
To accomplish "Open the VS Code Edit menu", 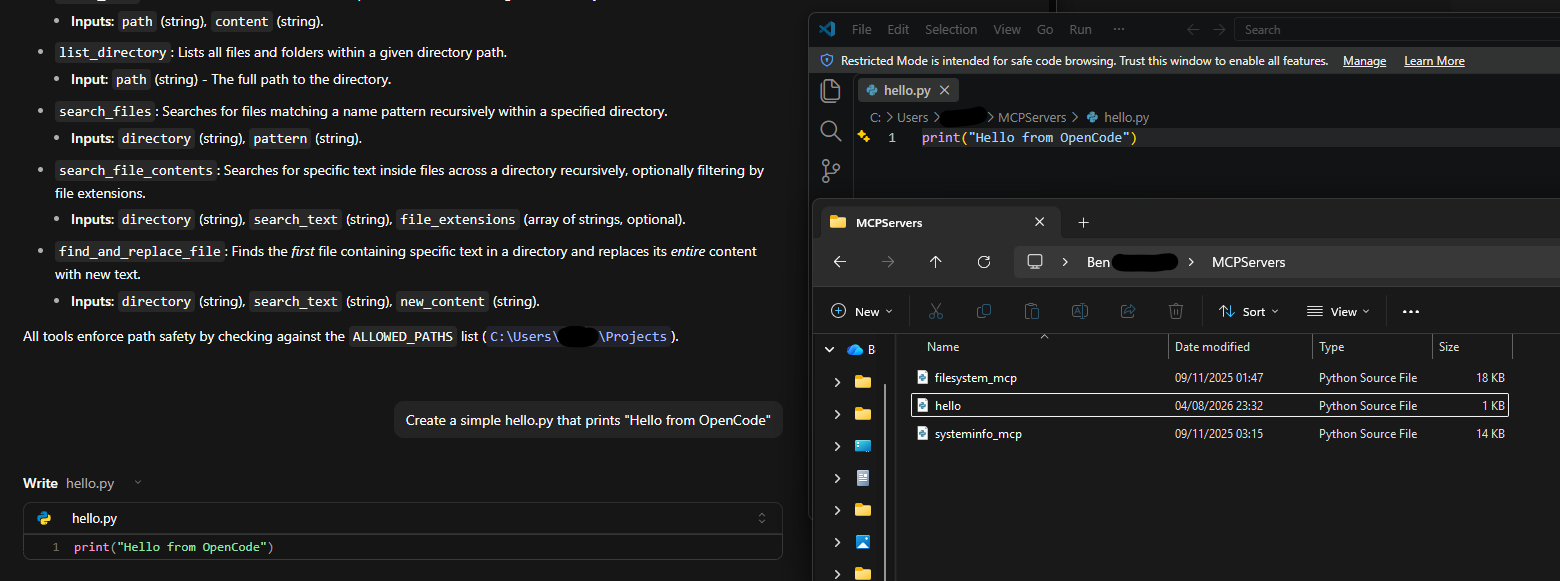I will pyautogui.click(x=898, y=29).
